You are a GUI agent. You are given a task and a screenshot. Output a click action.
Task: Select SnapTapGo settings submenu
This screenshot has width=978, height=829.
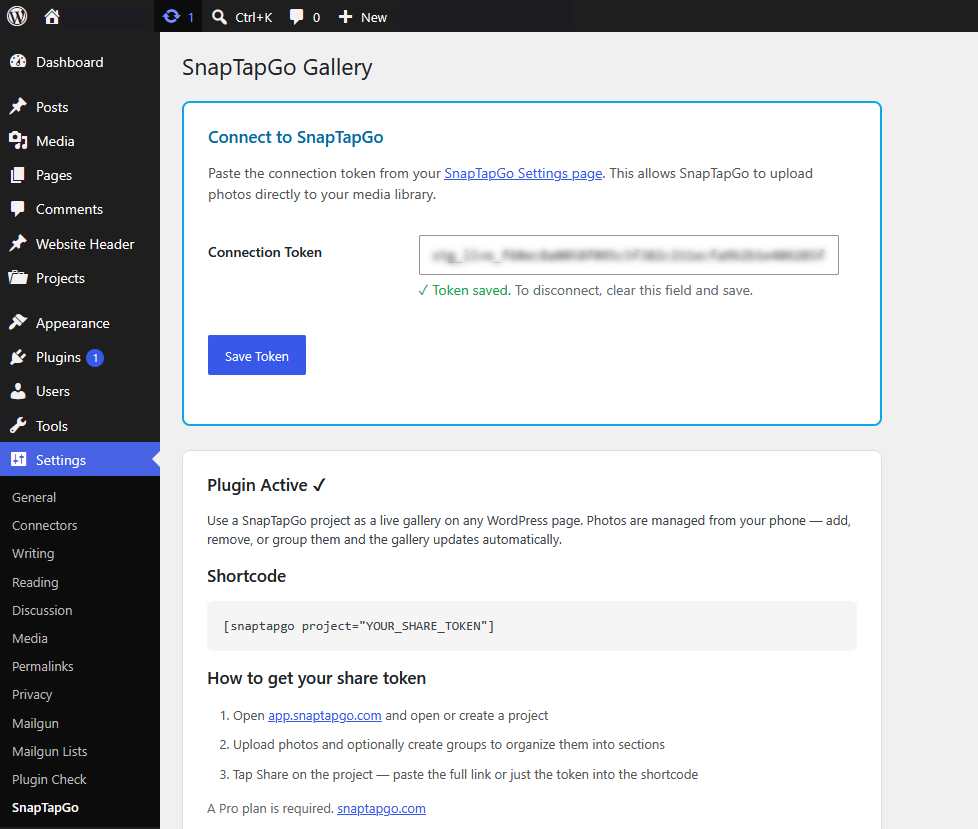pyautogui.click(x=45, y=807)
